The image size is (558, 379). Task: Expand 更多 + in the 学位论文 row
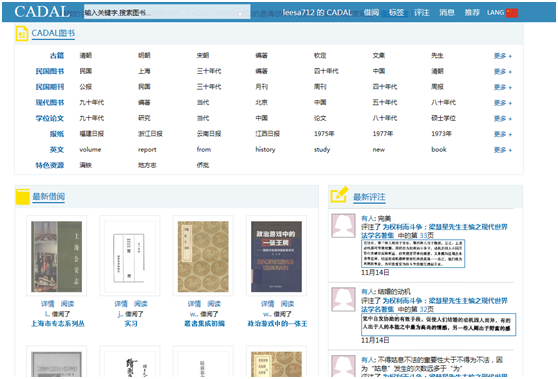tap(503, 119)
